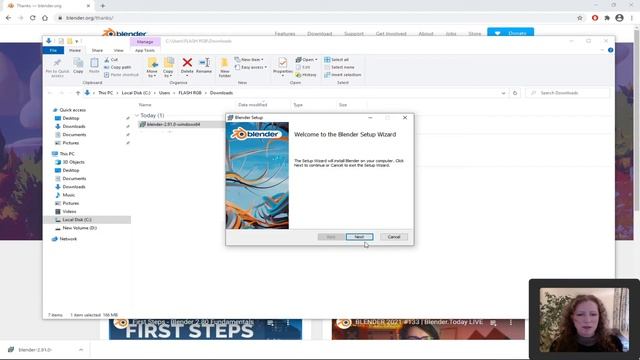This screenshot has height=360, width=640.
Task: Click the disabled Back button in the setup wizard
Action: click(331, 237)
